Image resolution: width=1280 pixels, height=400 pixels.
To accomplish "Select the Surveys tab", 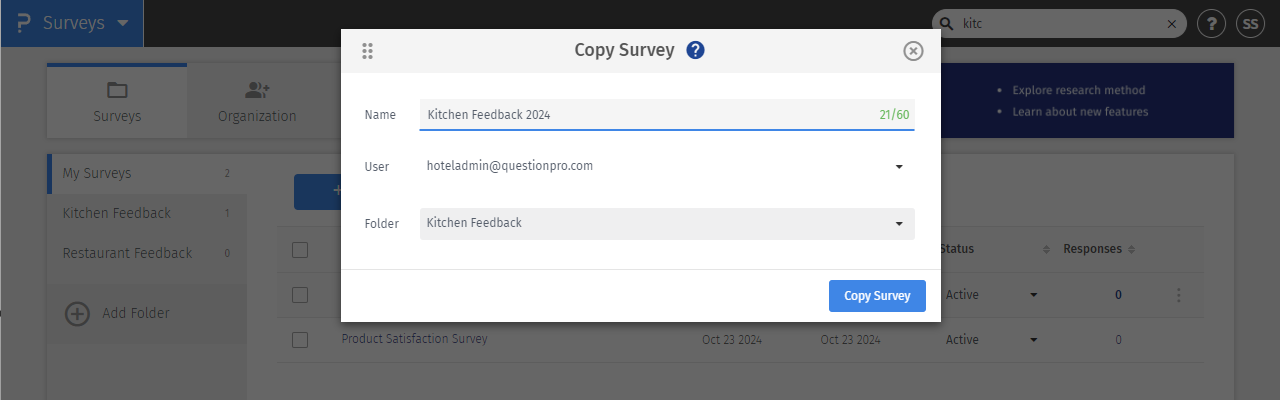I will tap(117, 102).
